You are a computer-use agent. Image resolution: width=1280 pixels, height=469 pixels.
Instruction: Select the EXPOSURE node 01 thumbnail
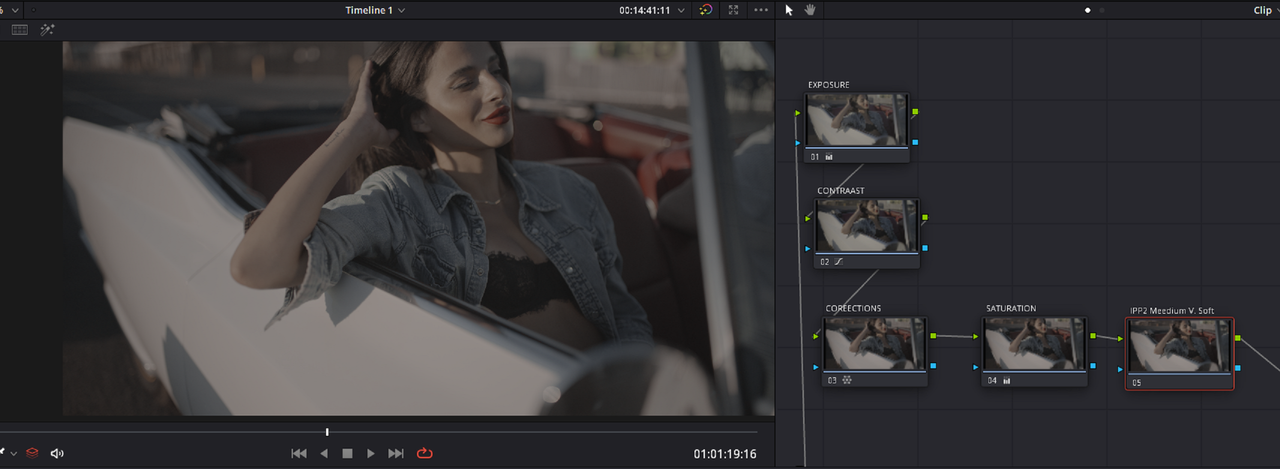click(857, 120)
